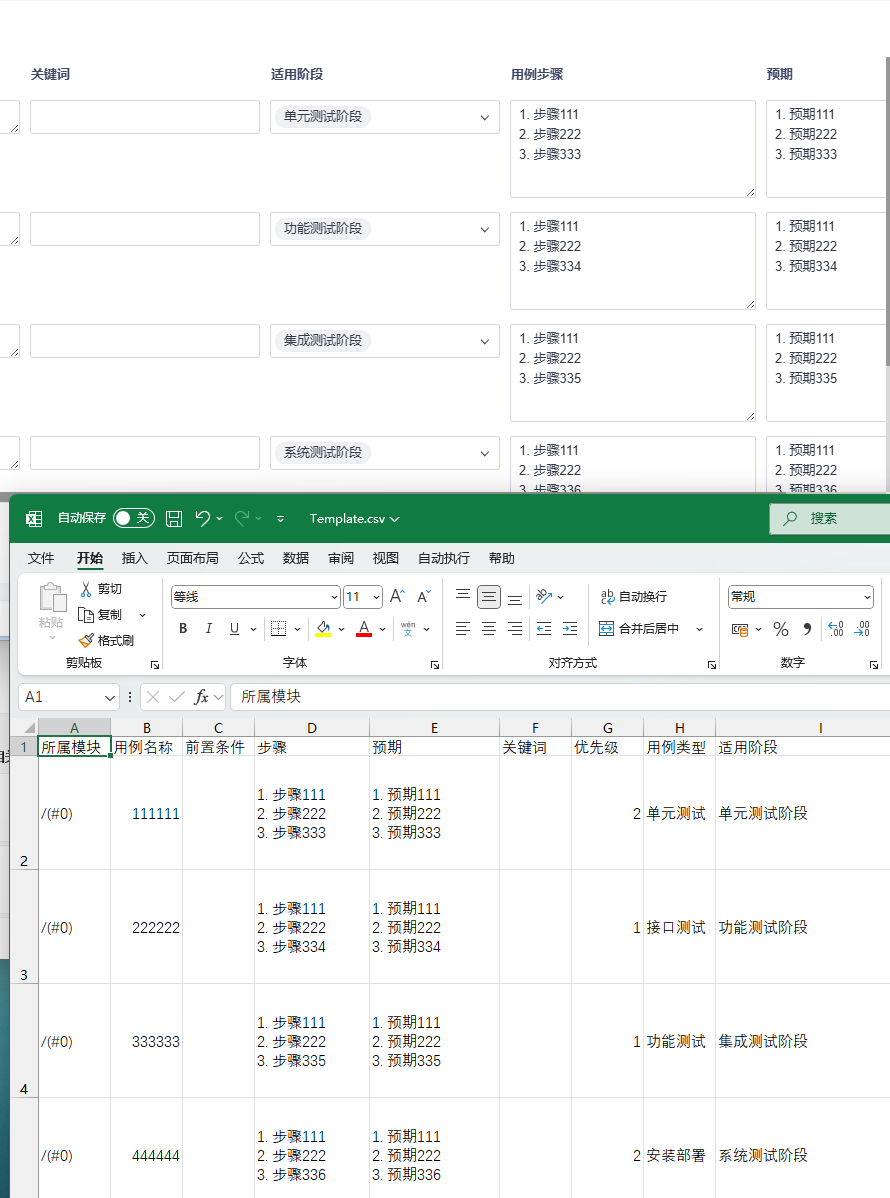This screenshot has width=890, height=1198.
Task: Click the 自动换行 wrap text button
Action: [x=633, y=597]
